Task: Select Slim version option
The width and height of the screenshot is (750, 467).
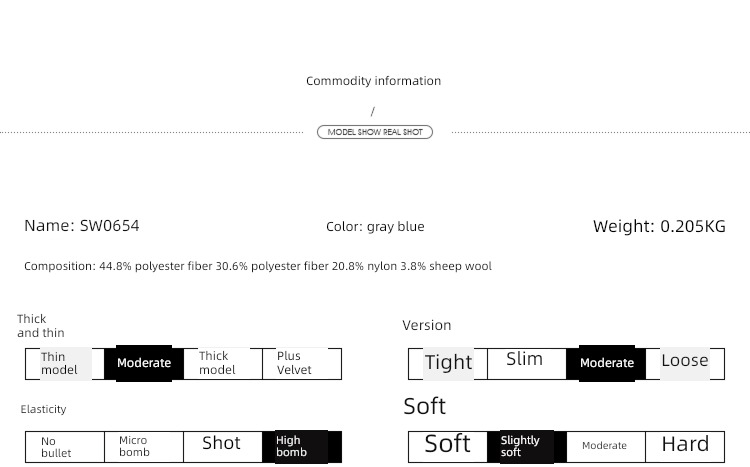Action: point(527,364)
